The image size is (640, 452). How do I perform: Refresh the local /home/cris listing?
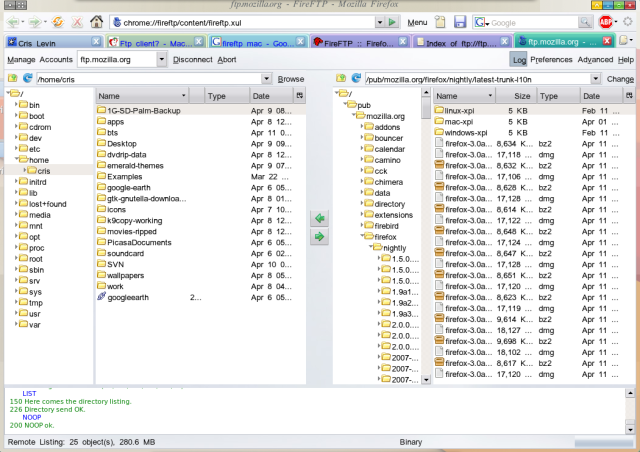[27, 78]
